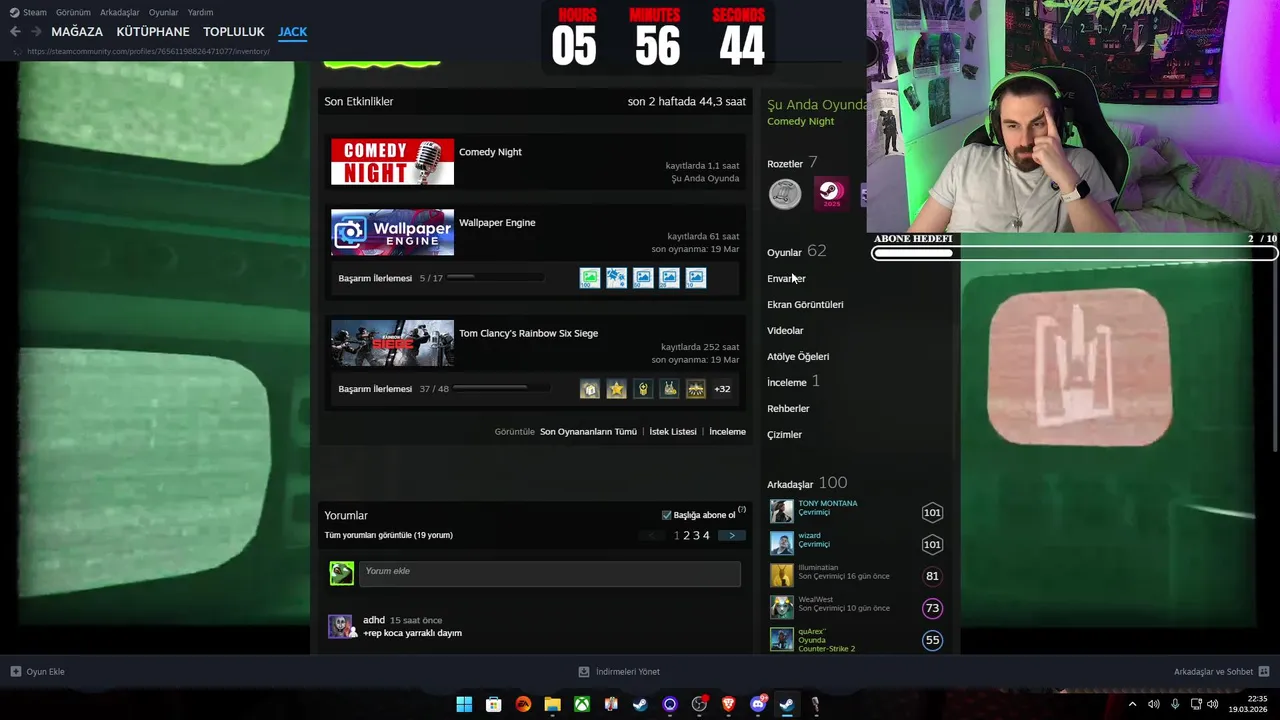Open Comedy Night game banner thumbnail
The image size is (1280, 720).
point(392,162)
